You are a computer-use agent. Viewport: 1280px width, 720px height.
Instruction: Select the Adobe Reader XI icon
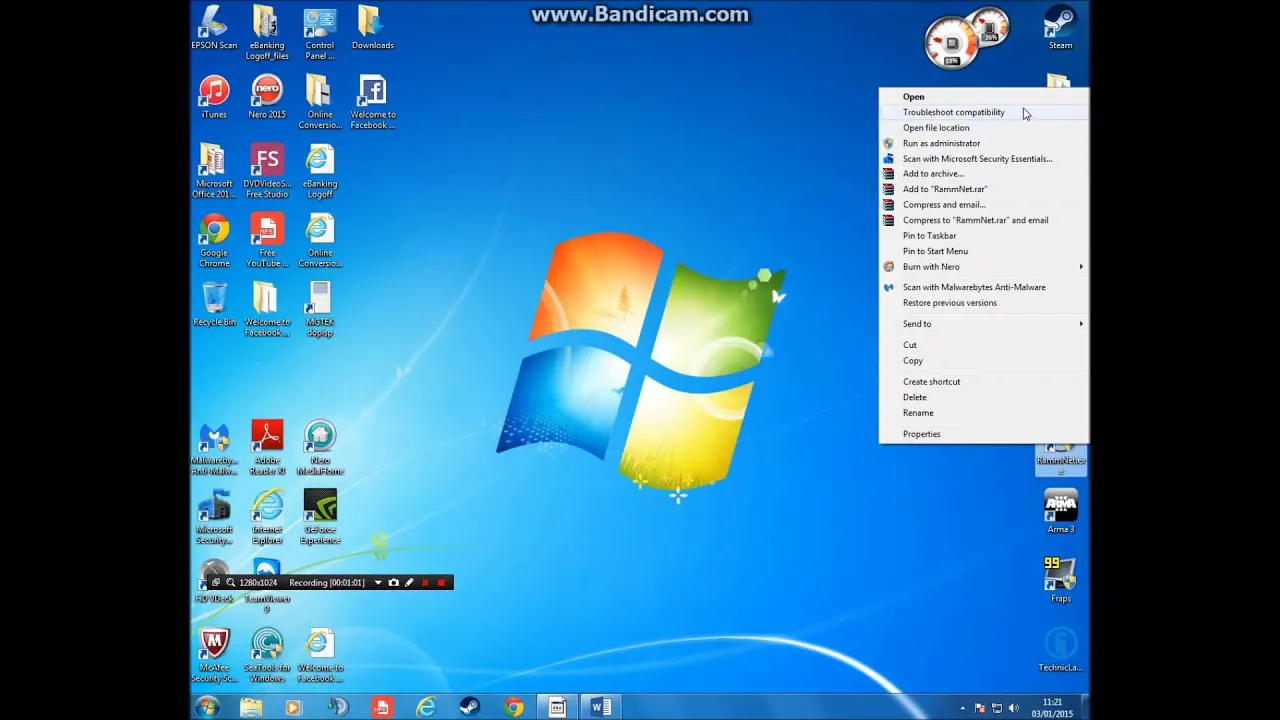[267, 447]
